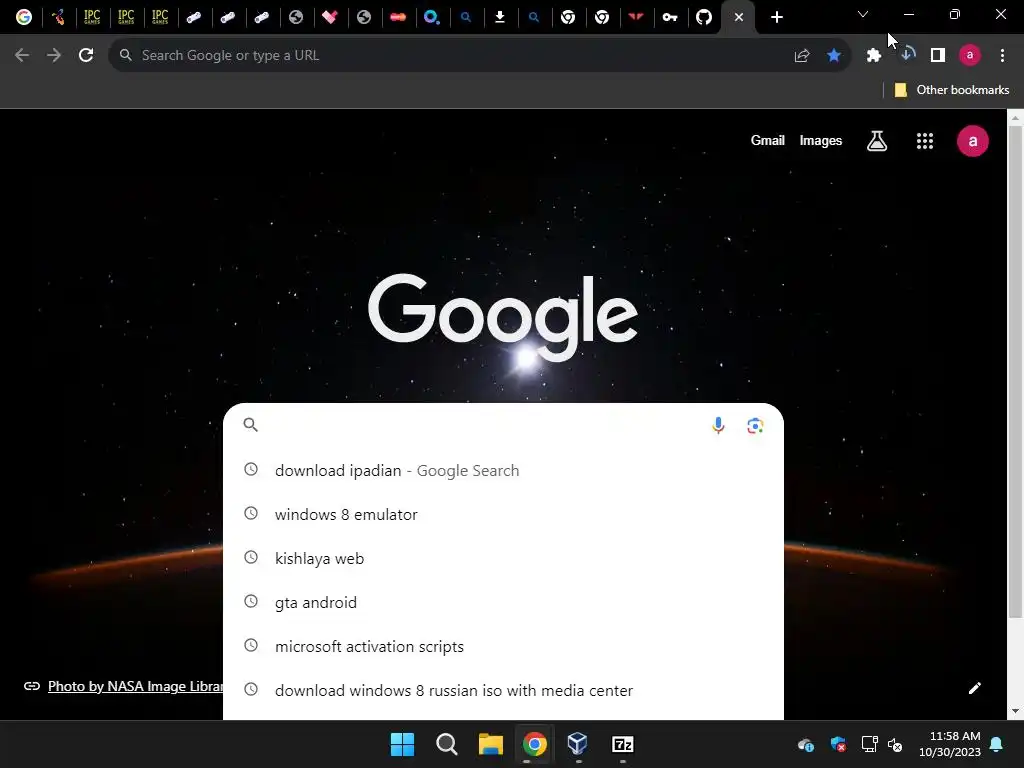1024x768 pixels.
Task: Go forward to next page
Action: 54,56
